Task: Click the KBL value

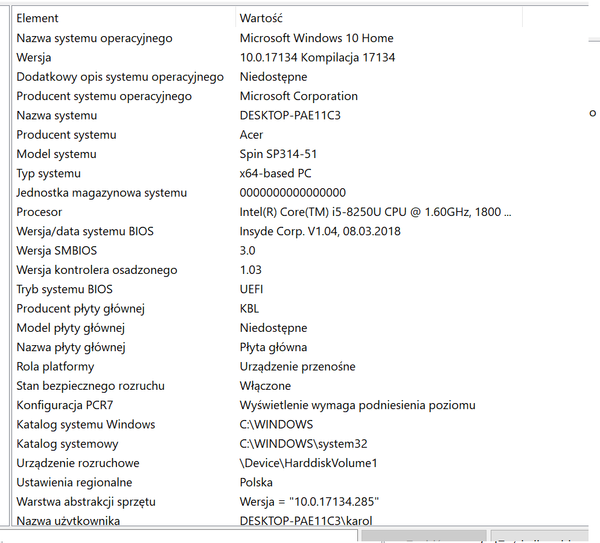Action: [249, 308]
